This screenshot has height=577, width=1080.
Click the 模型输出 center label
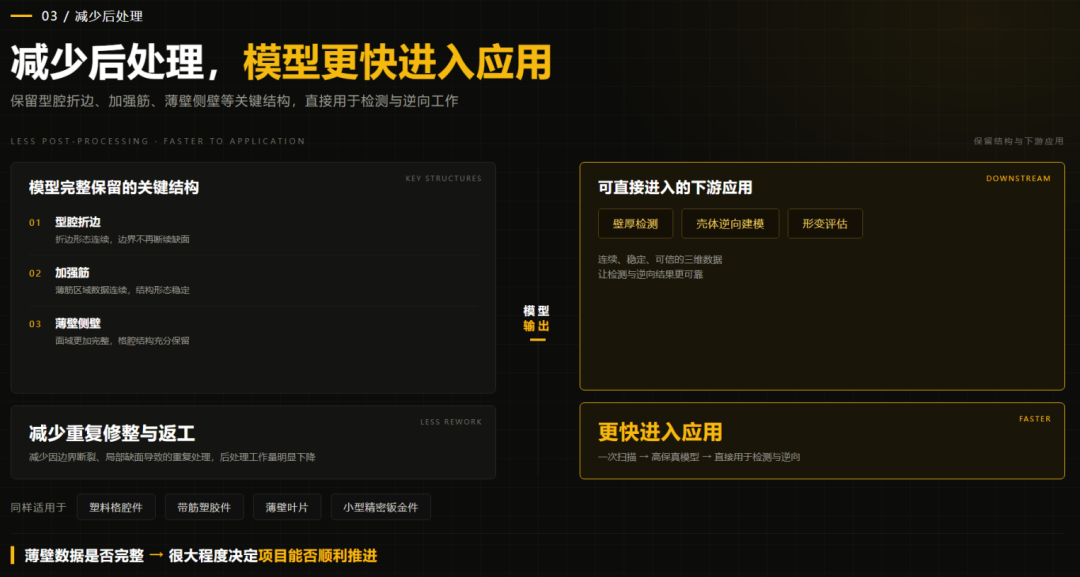point(537,319)
